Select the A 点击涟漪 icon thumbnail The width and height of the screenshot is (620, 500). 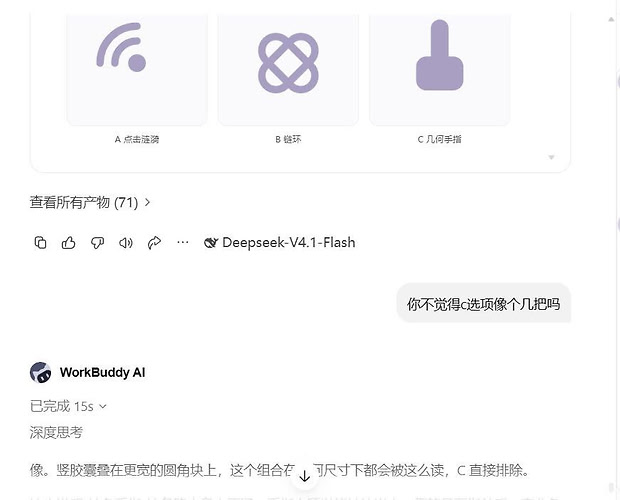[x=137, y=69]
